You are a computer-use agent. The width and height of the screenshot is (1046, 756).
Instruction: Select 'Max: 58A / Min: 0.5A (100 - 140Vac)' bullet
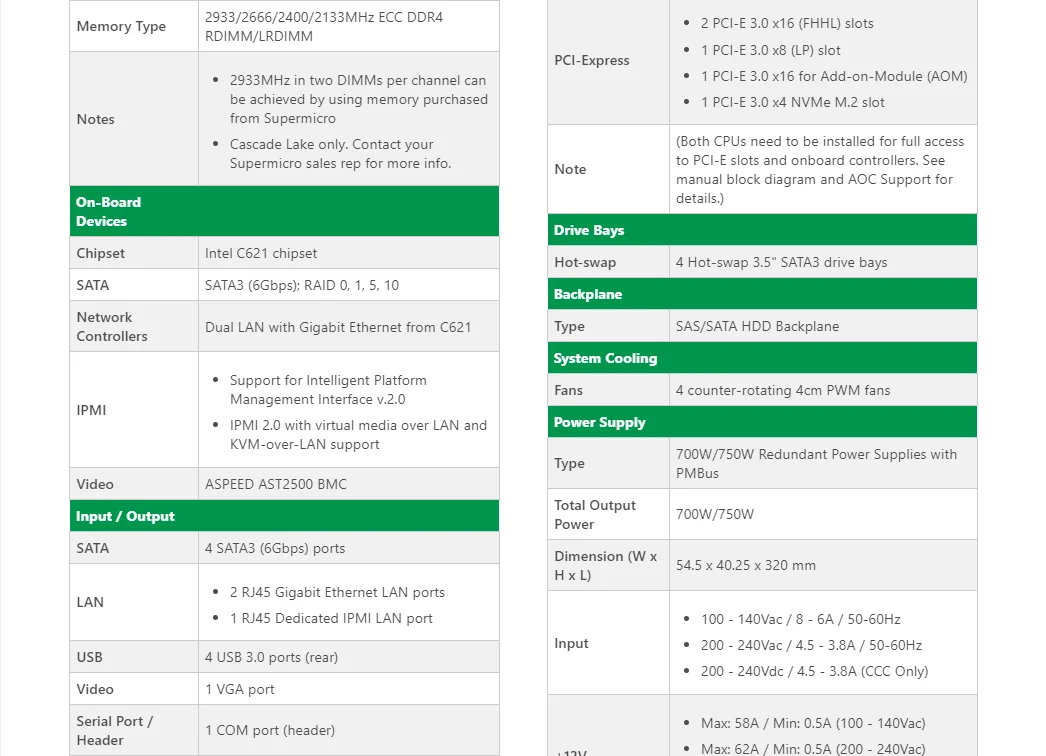813,723
